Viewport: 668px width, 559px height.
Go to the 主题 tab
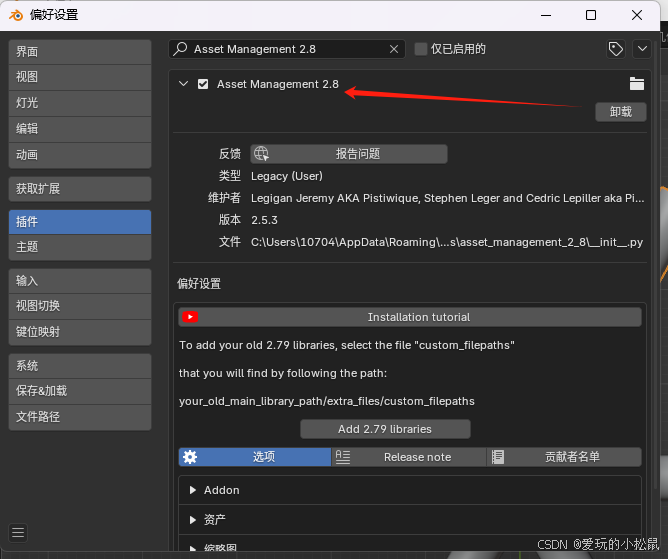click(80, 247)
